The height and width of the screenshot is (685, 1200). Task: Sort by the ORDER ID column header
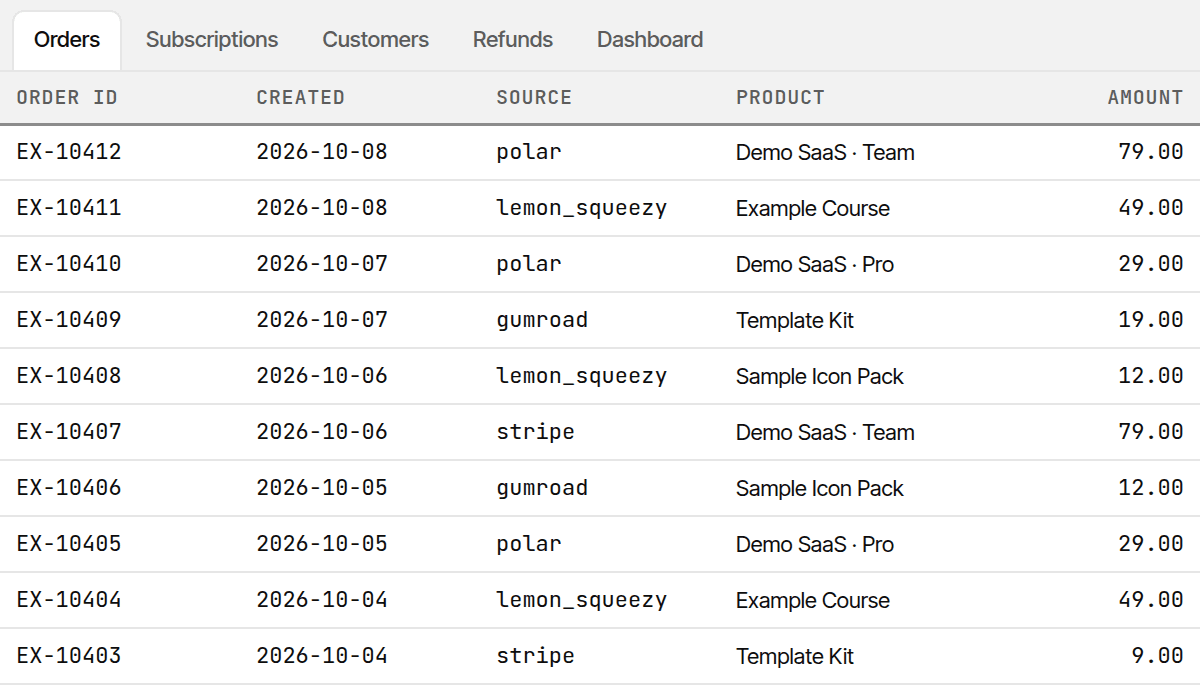click(x=67, y=97)
